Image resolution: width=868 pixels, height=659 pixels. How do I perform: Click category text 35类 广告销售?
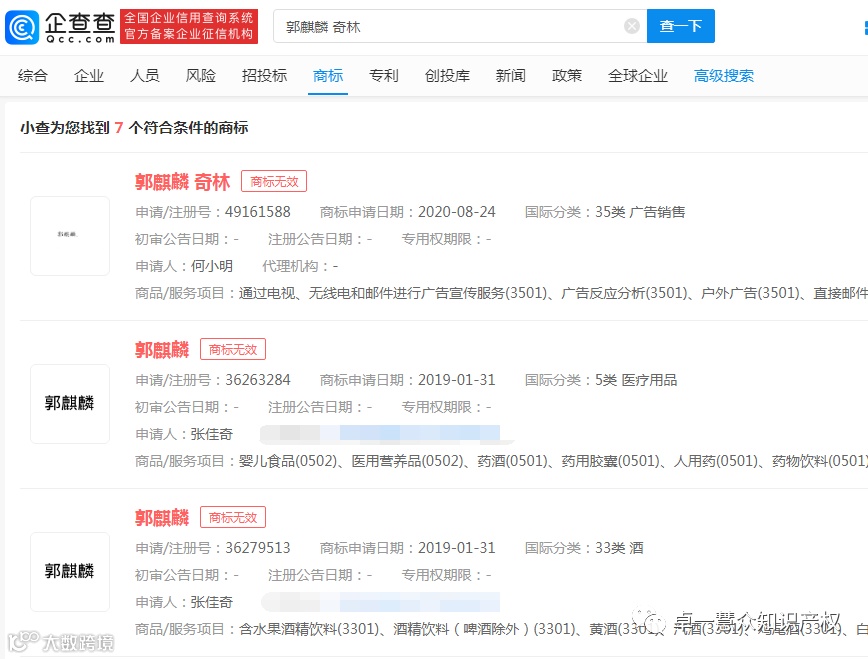coord(640,212)
